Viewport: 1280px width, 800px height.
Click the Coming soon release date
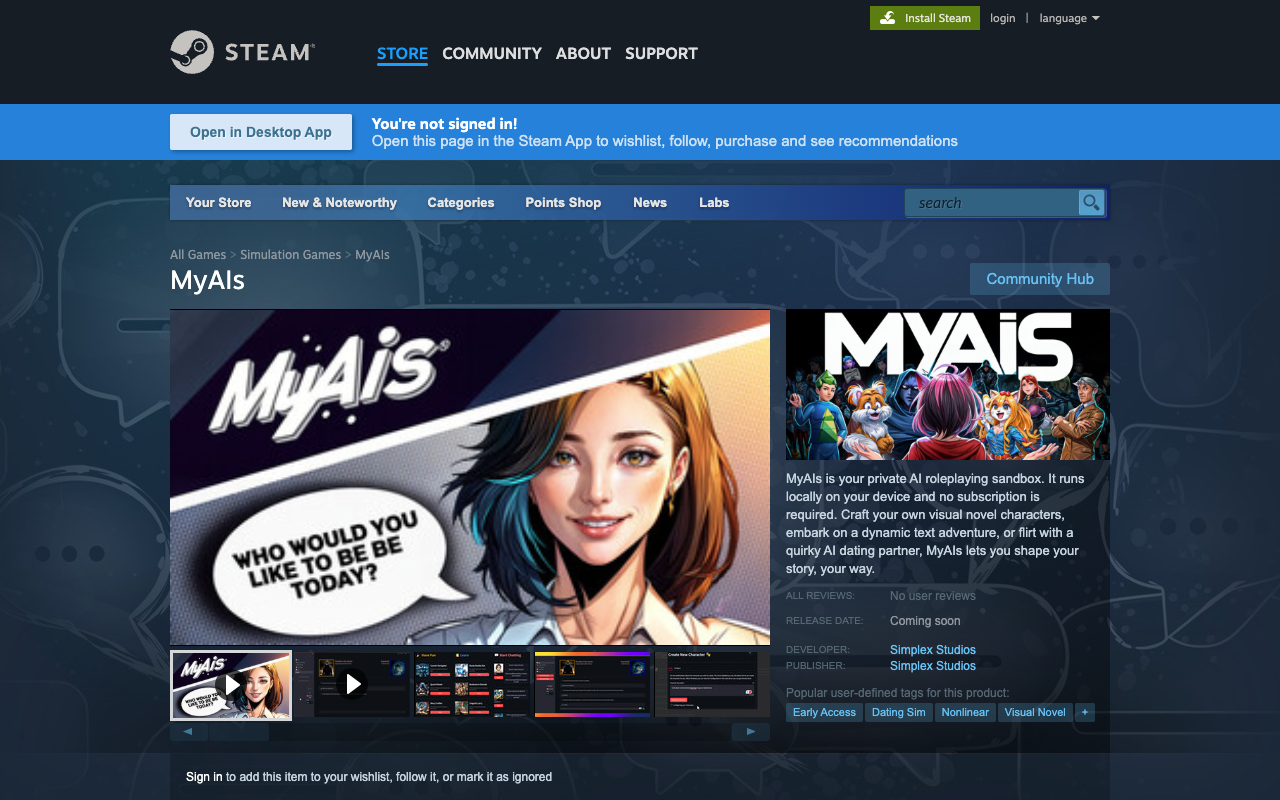click(x=925, y=621)
